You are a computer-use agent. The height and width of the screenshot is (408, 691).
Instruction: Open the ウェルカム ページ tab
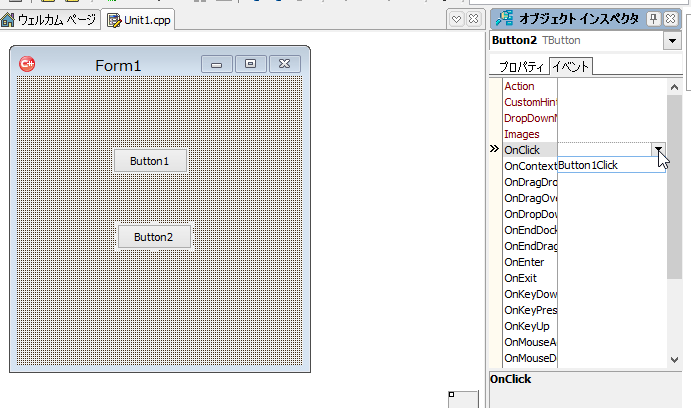point(56,19)
